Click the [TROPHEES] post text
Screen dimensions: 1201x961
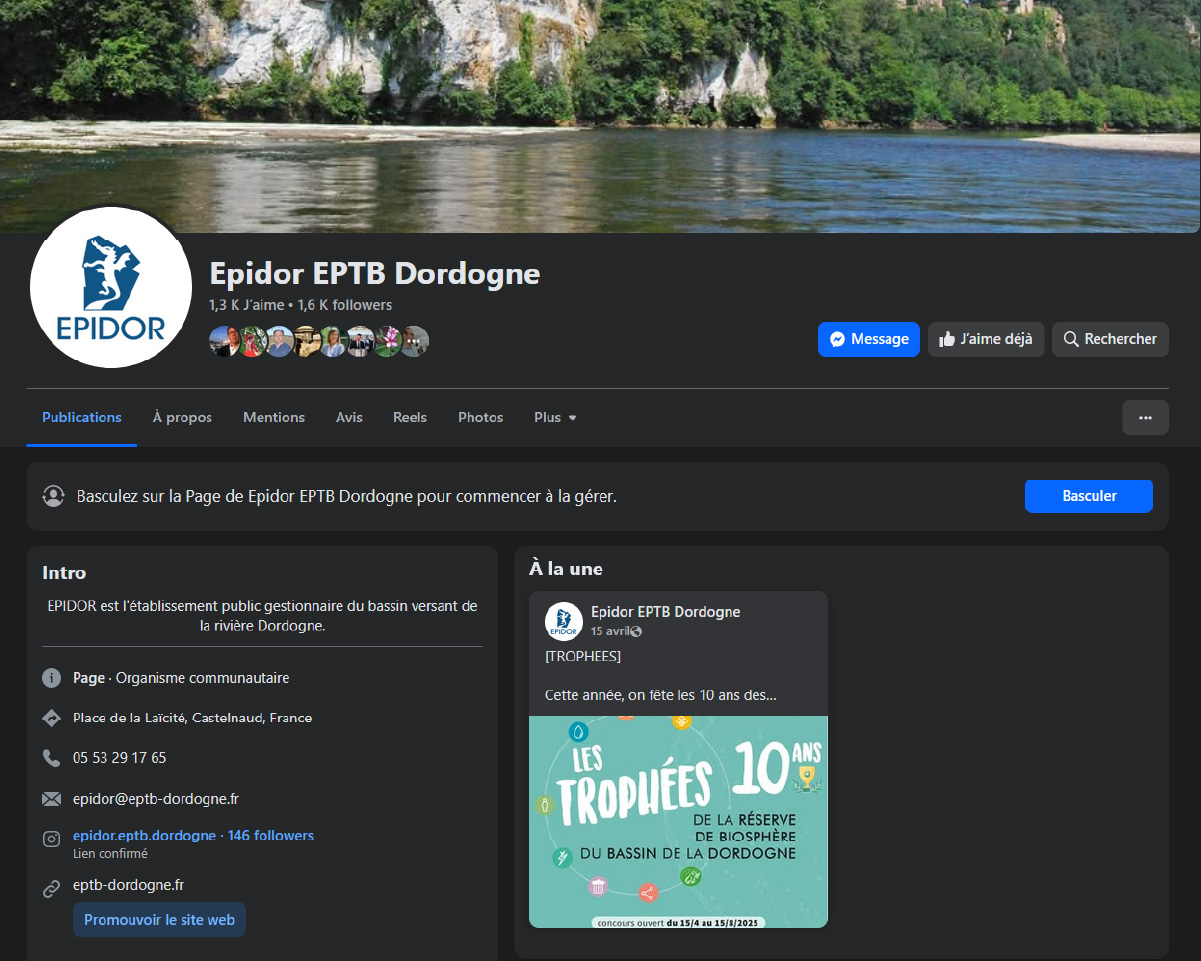pyautogui.click(x=583, y=656)
